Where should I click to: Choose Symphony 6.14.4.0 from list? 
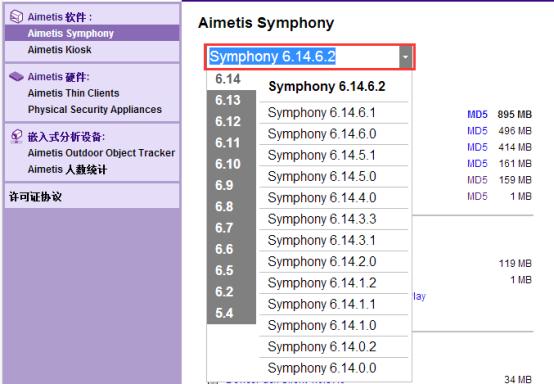(x=334, y=198)
